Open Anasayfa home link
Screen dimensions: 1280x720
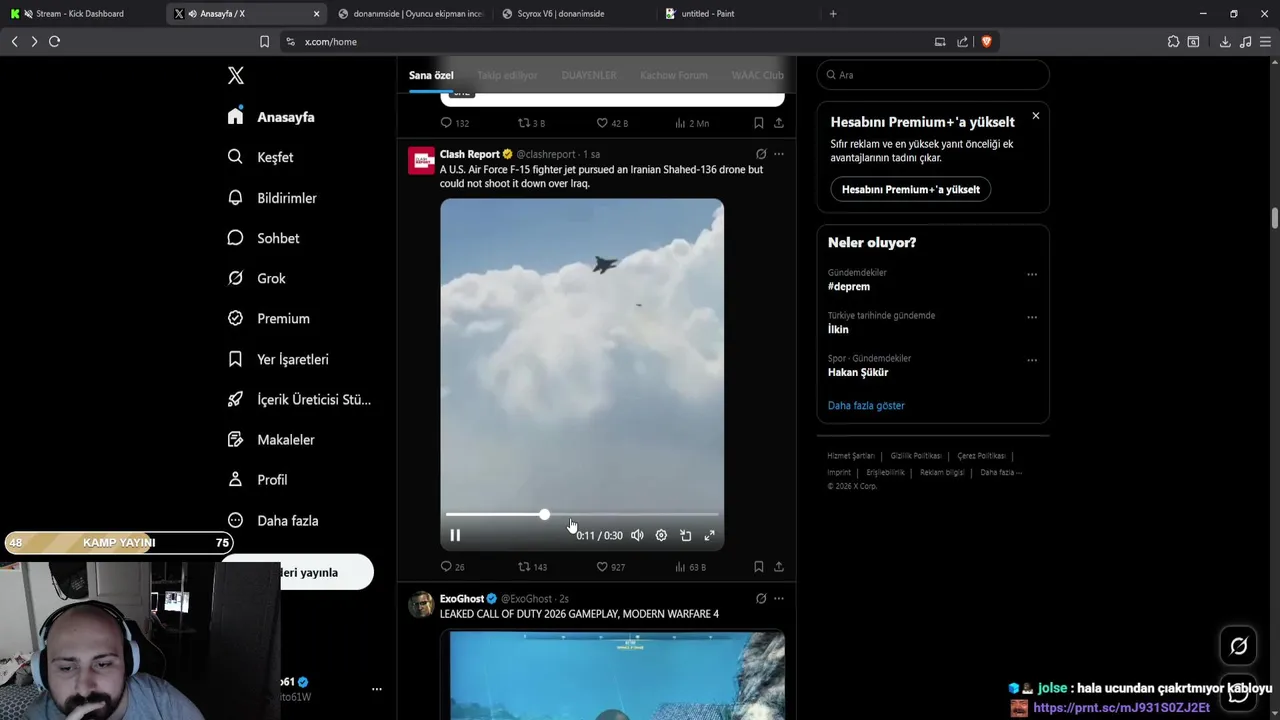(x=271, y=117)
